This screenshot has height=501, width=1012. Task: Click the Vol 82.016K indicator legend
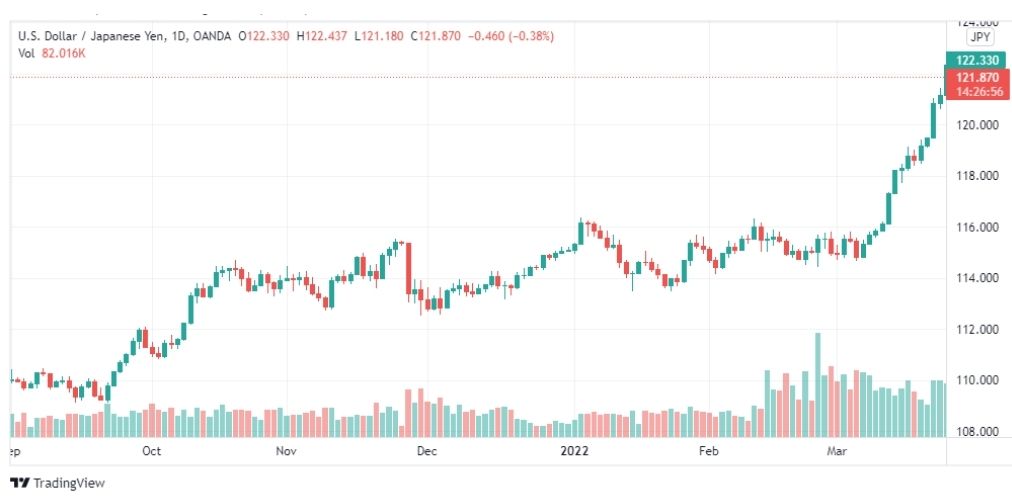pos(52,53)
